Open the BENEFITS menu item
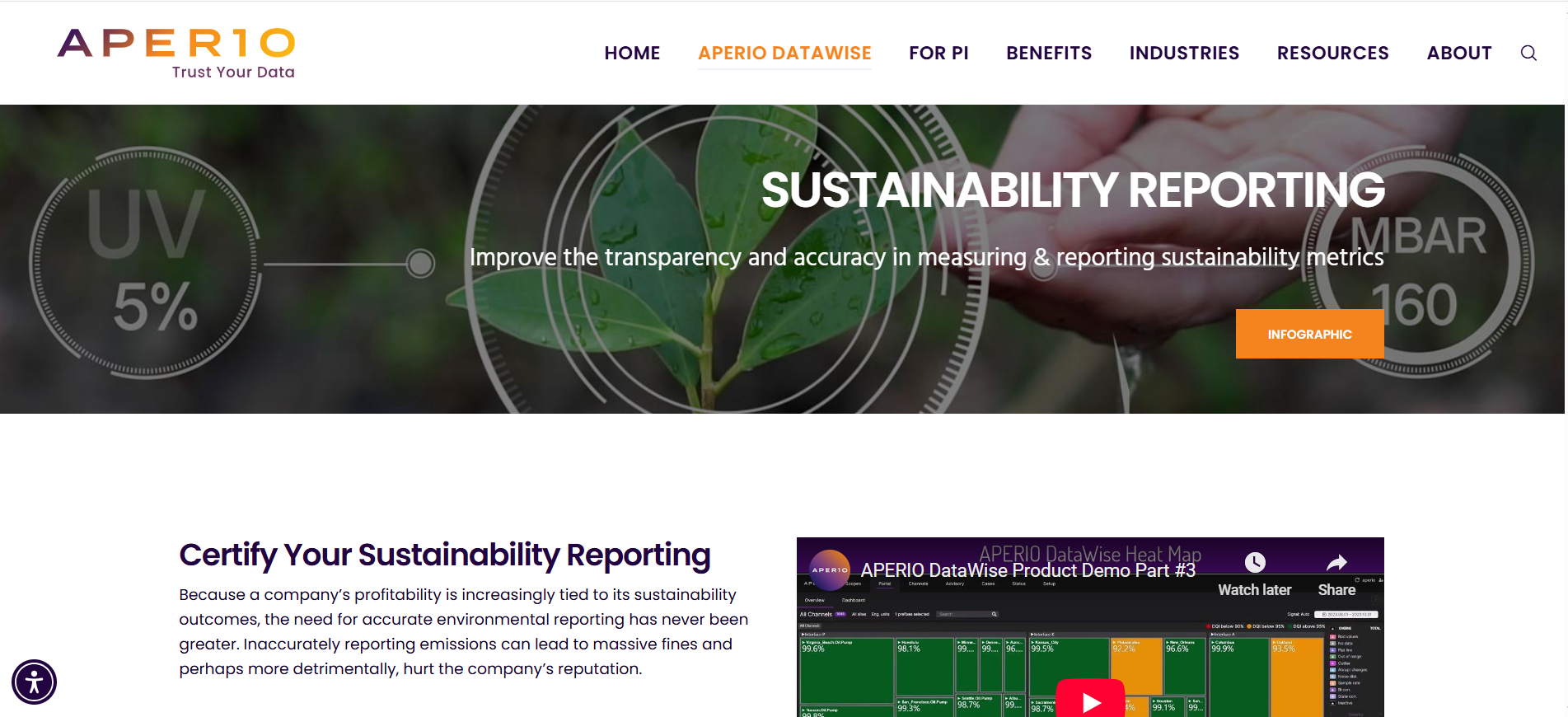Image resolution: width=1568 pixels, height=717 pixels. (x=1049, y=53)
